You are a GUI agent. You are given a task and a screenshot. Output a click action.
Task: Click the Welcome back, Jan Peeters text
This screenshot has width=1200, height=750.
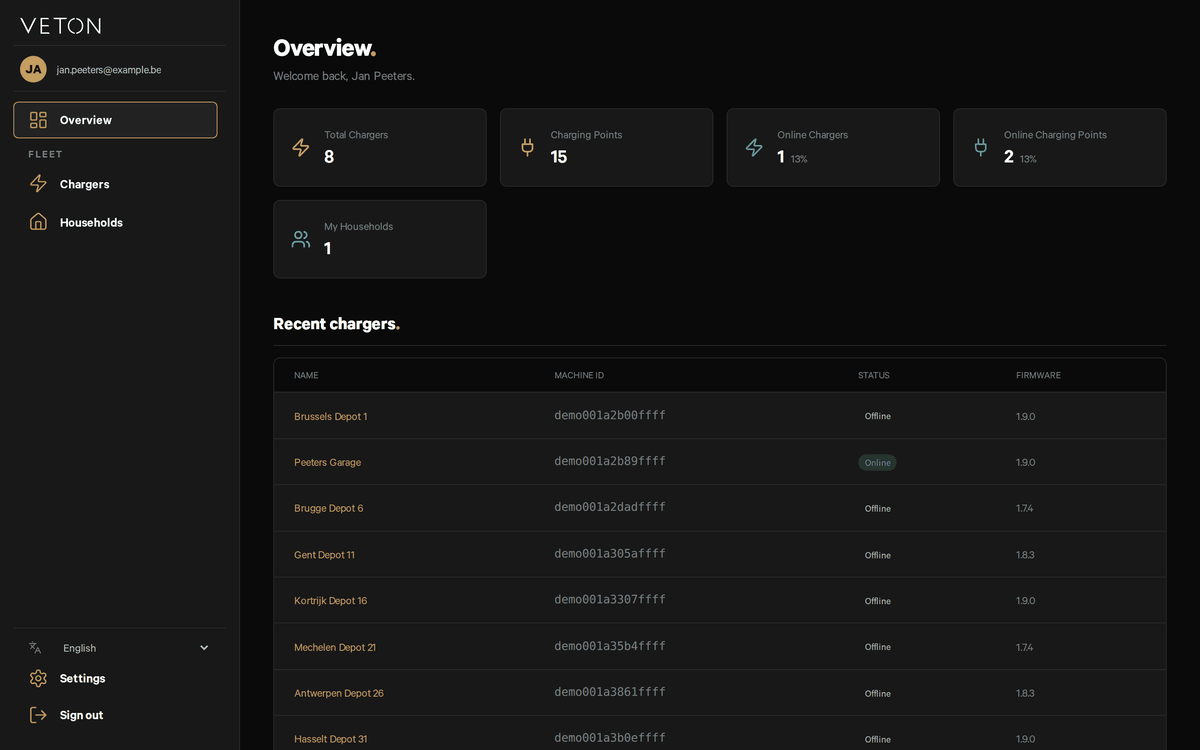tap(344, 76)
